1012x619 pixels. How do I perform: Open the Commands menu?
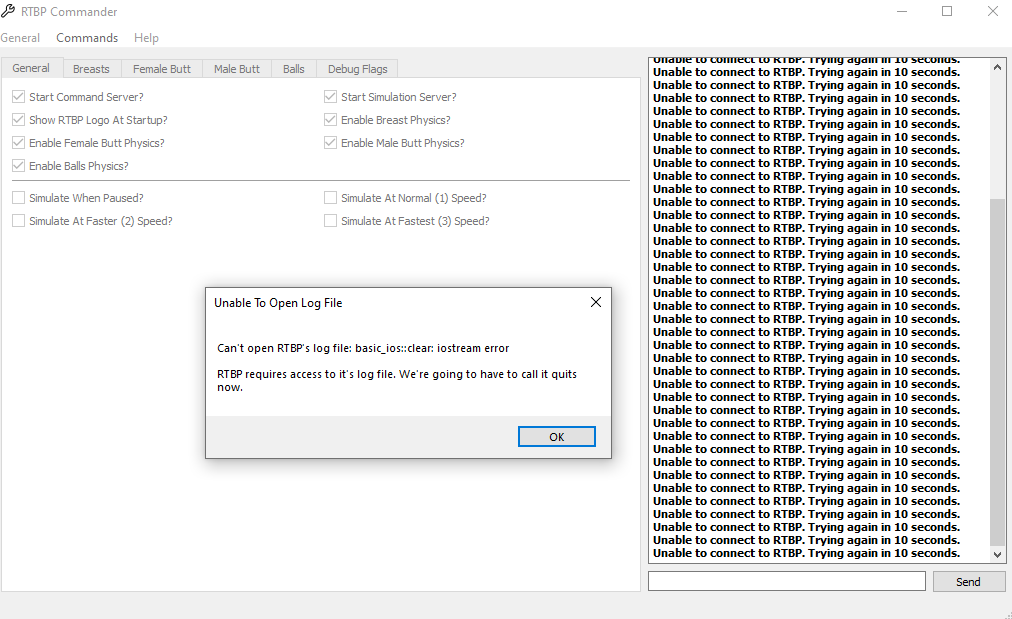coord(87,38)
